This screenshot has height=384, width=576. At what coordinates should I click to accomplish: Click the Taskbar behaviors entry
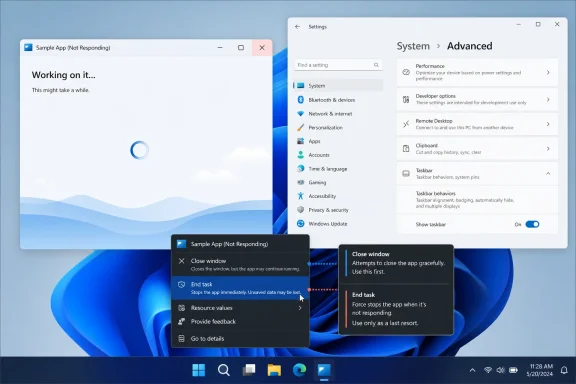click(x=478, y=200)
